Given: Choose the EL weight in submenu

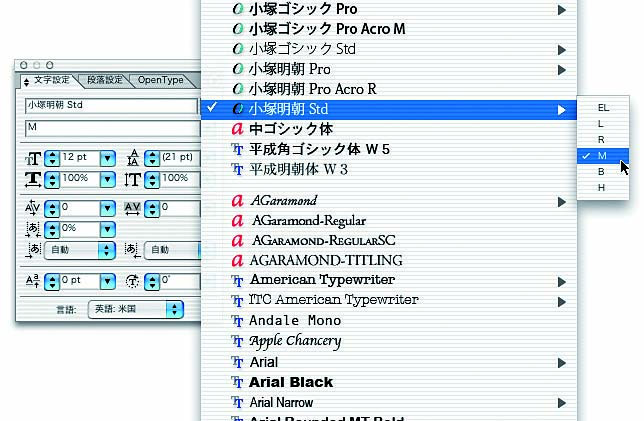Looking at the screenshot, I should pos(603,108).
